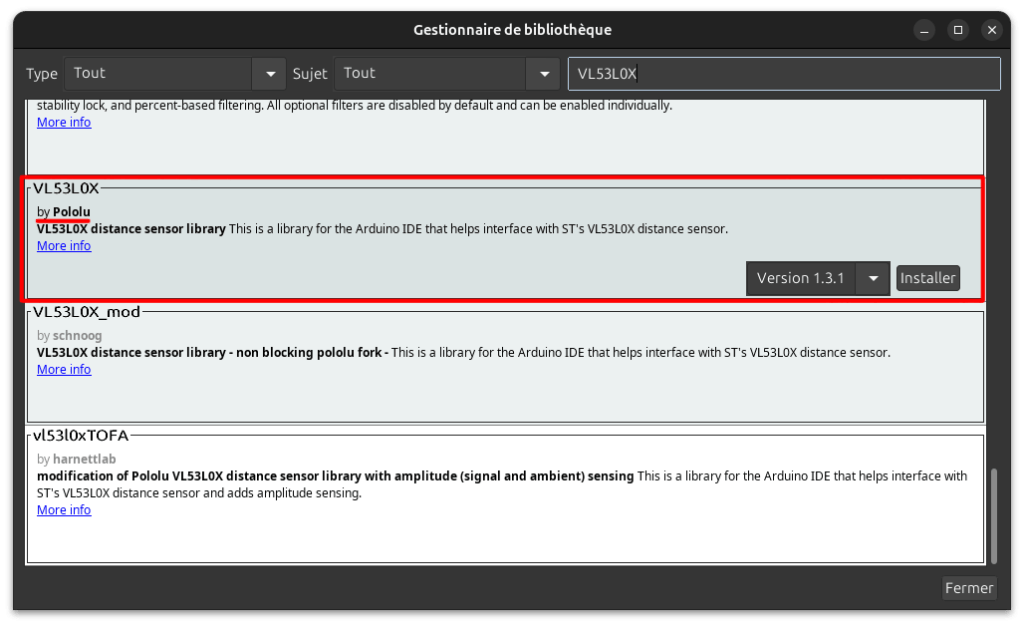
Task: Click author name harnettlab
Action: click(x=84, y=459)
